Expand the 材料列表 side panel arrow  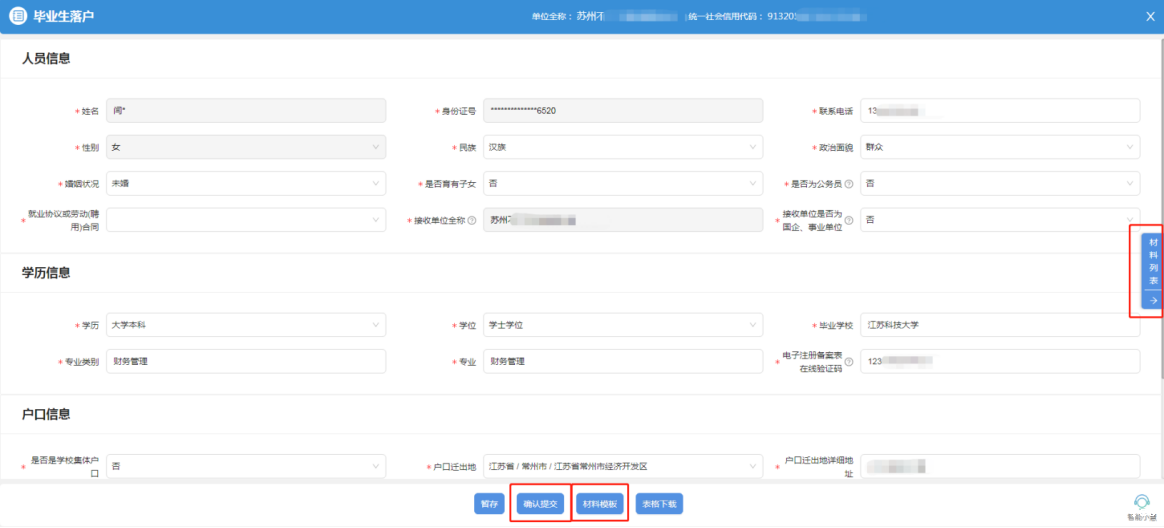(1153, 300)
